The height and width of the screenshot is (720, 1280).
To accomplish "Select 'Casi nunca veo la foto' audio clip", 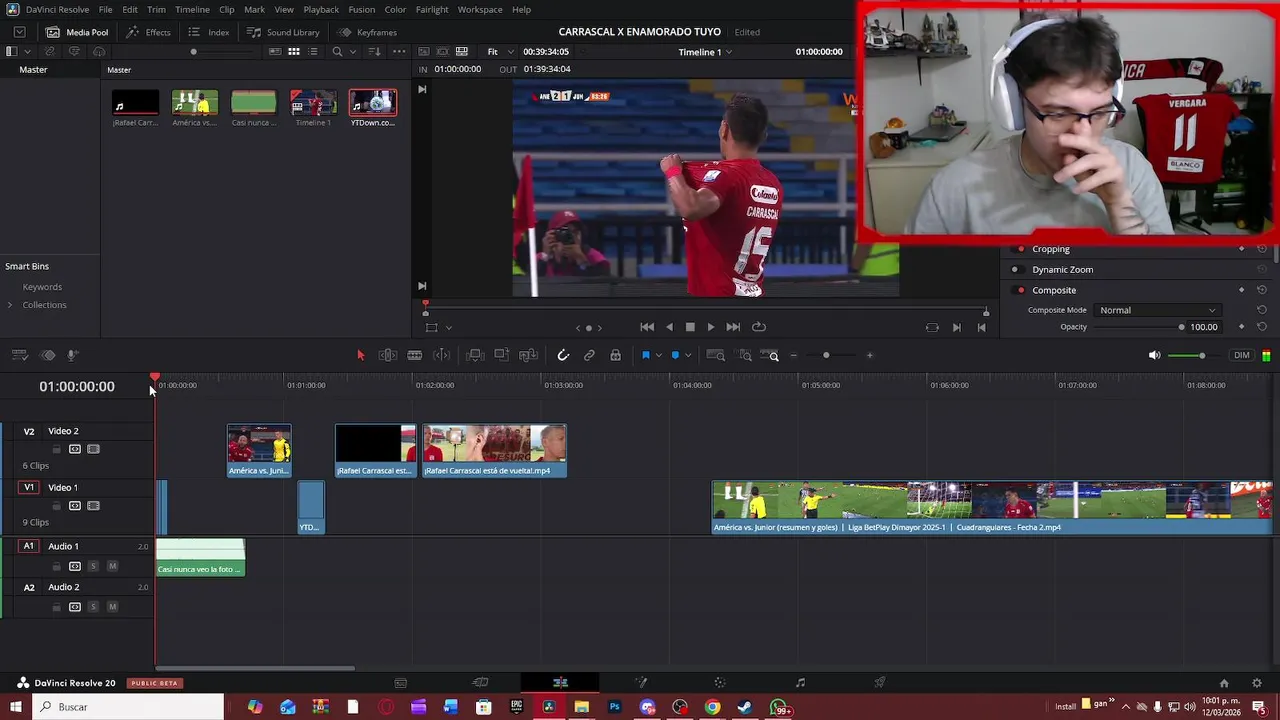I will 200,557.
